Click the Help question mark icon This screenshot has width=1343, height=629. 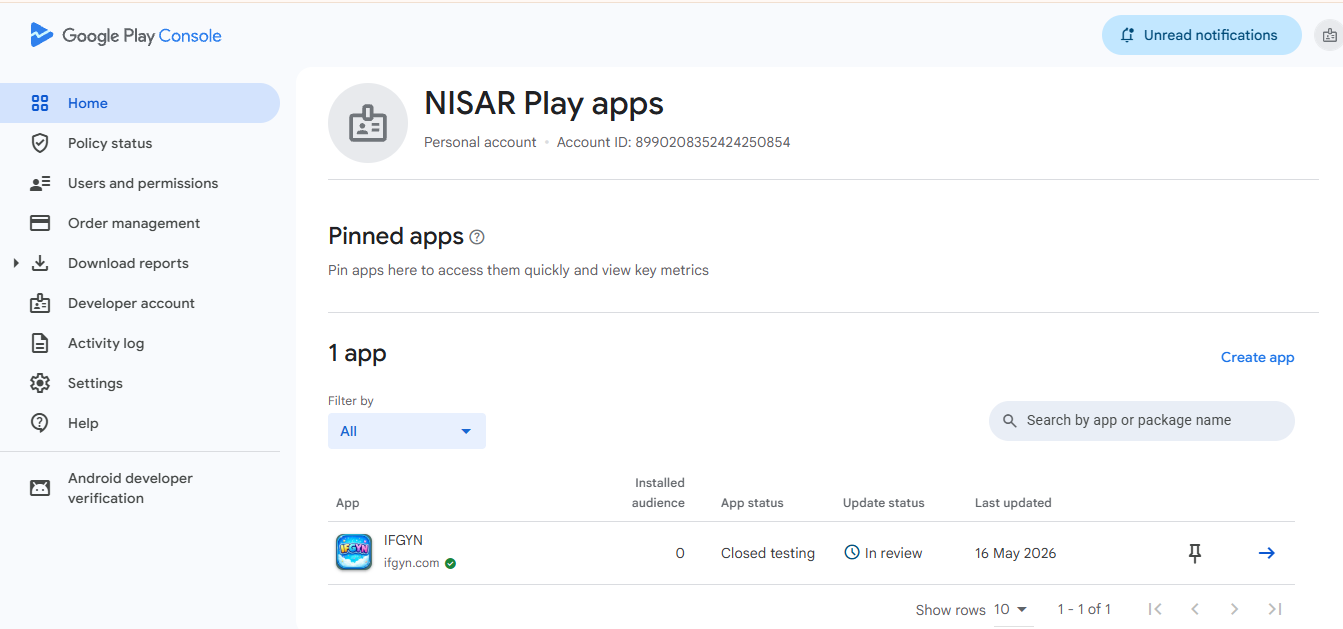coord(40,423)
